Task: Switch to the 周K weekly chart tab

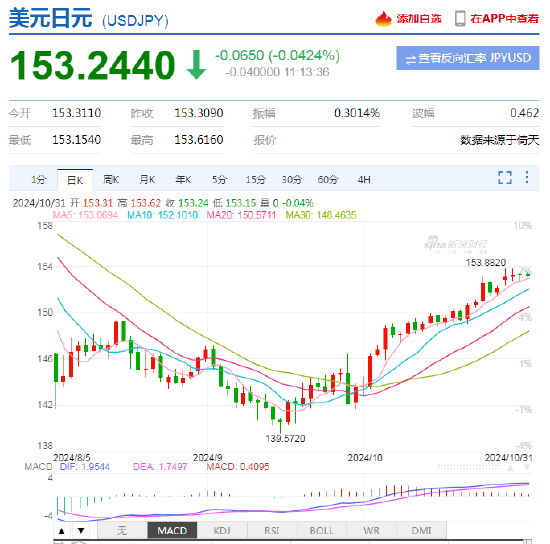Action: pyautogui.click(x=111, y=180)
